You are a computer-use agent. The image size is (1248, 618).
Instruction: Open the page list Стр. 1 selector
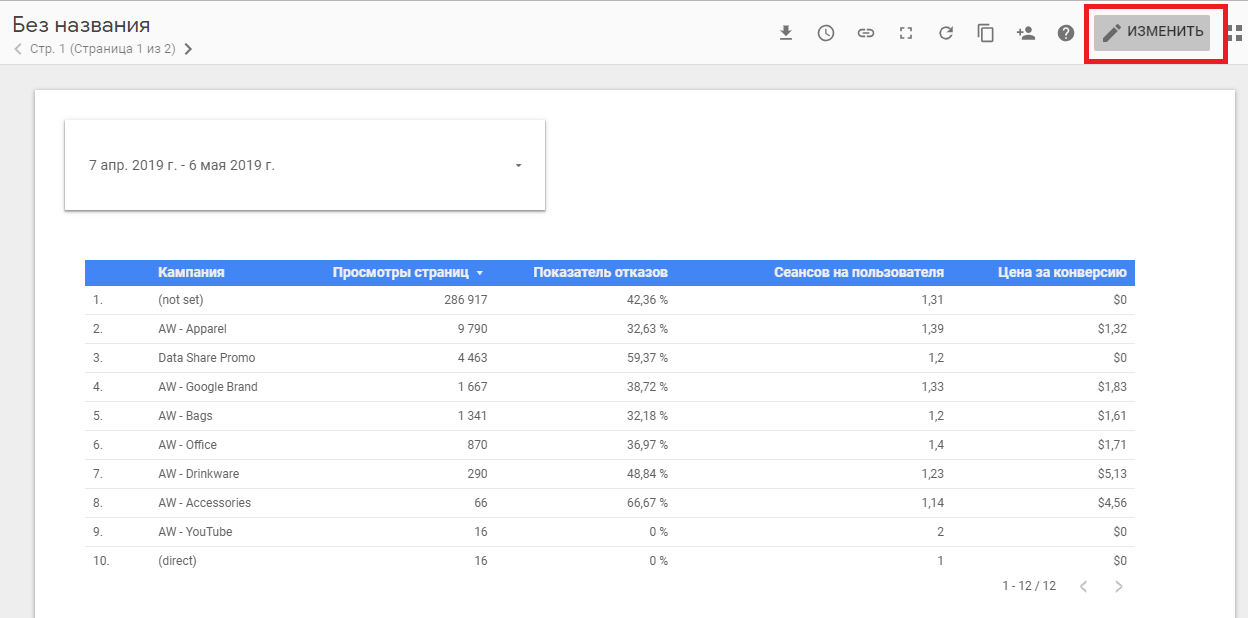pos(102,49)
